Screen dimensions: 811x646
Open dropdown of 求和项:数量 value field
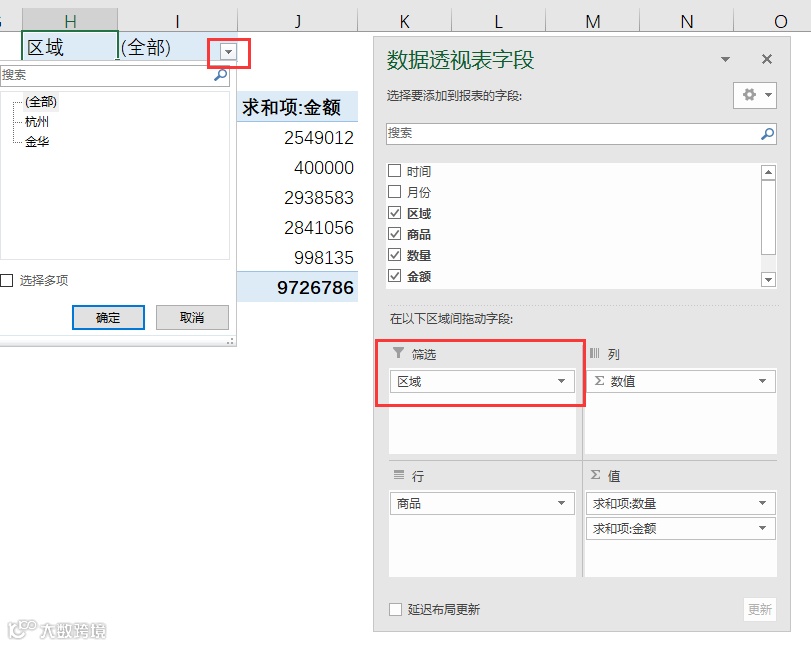coord(762,503)
